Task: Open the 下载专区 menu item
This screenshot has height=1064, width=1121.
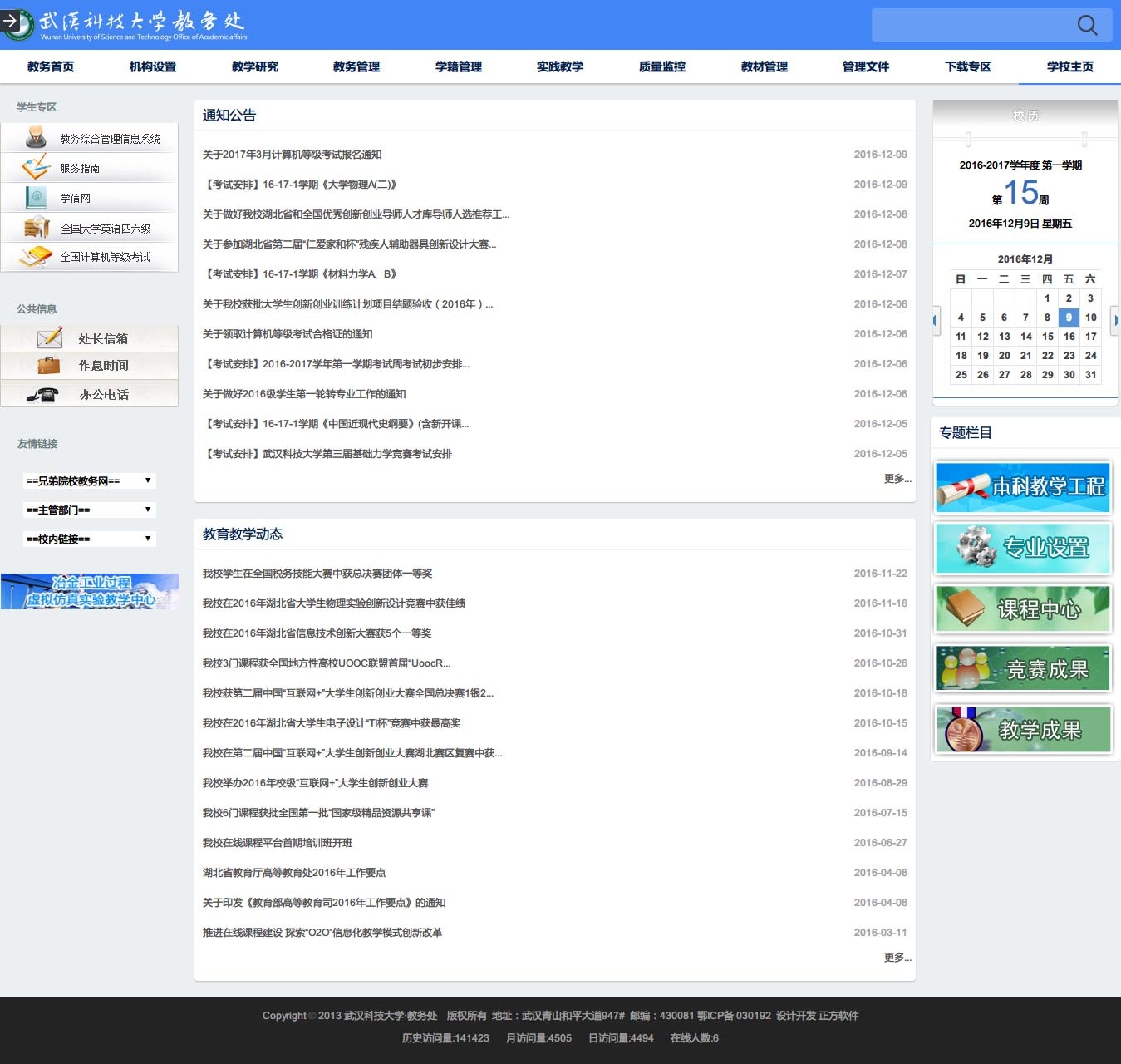Action: coord(968,66)
